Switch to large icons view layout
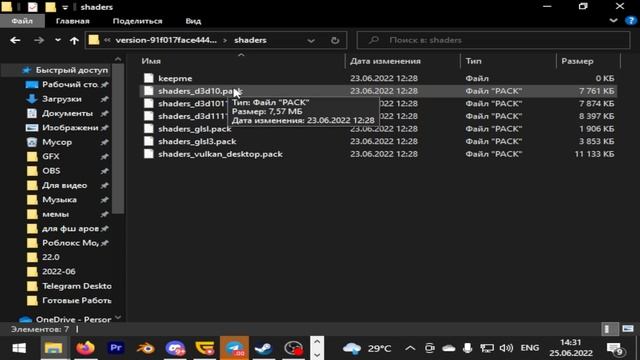Screen dimensions: 640x360 click(628, 329)
